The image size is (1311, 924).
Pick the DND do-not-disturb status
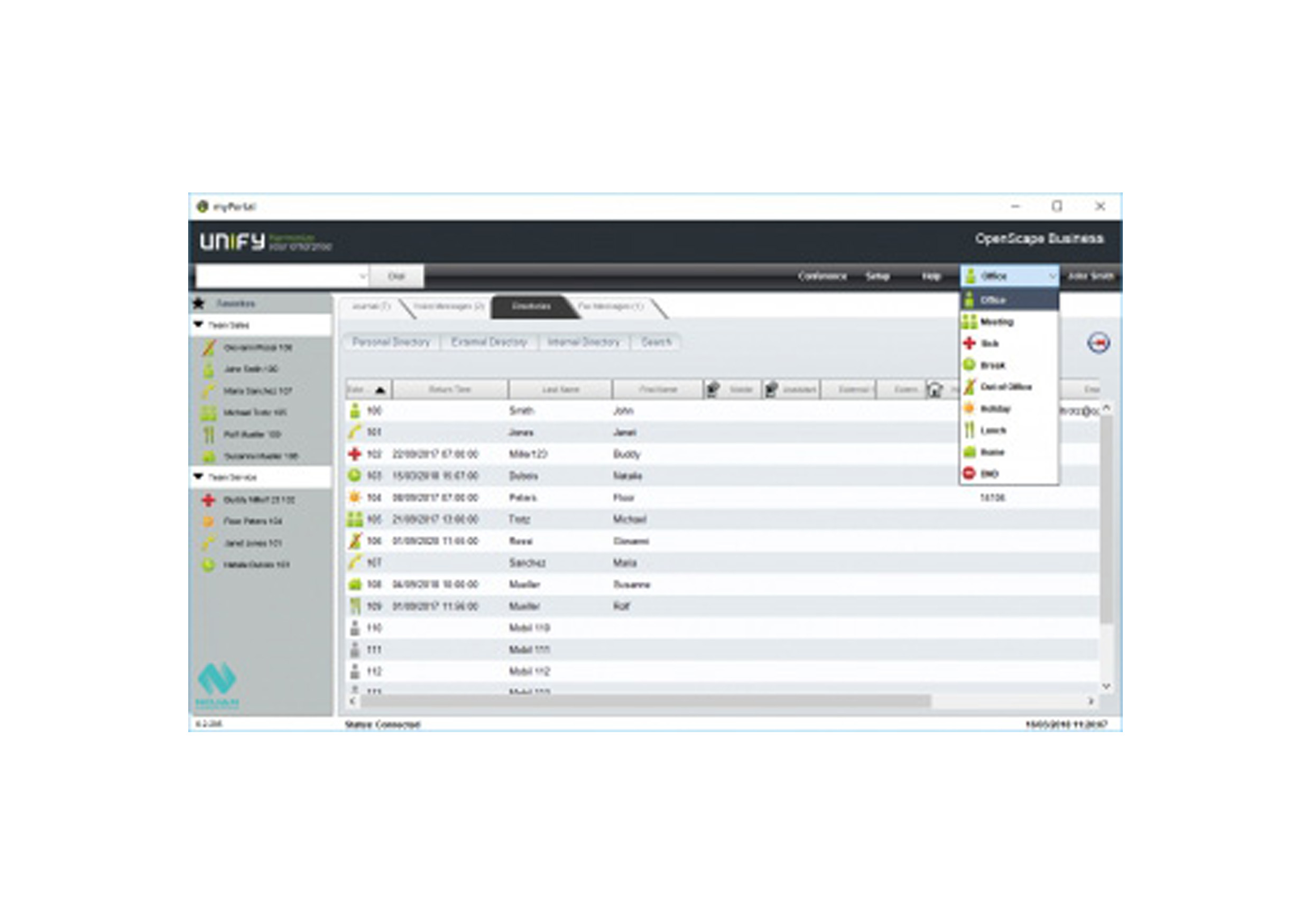point(989,474)
